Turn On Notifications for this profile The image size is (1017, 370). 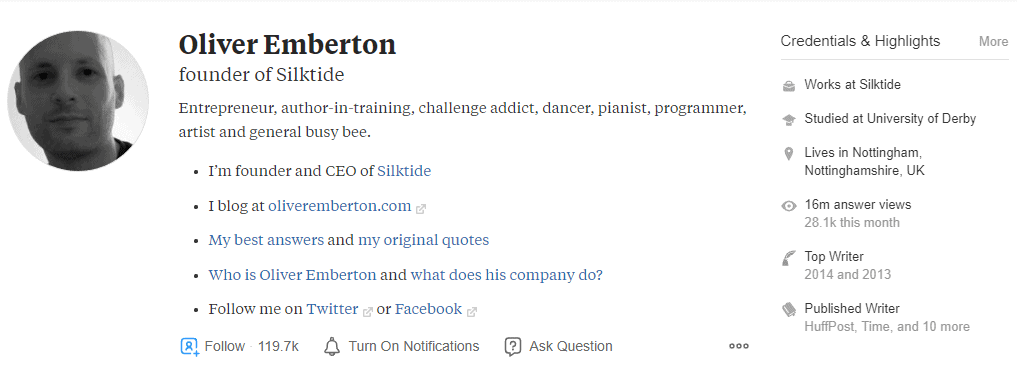(414, 347)
